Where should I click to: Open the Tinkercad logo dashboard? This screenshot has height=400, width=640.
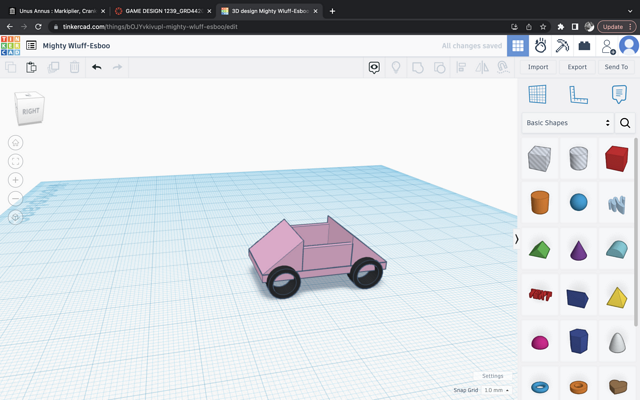click(x=10, y=46)
